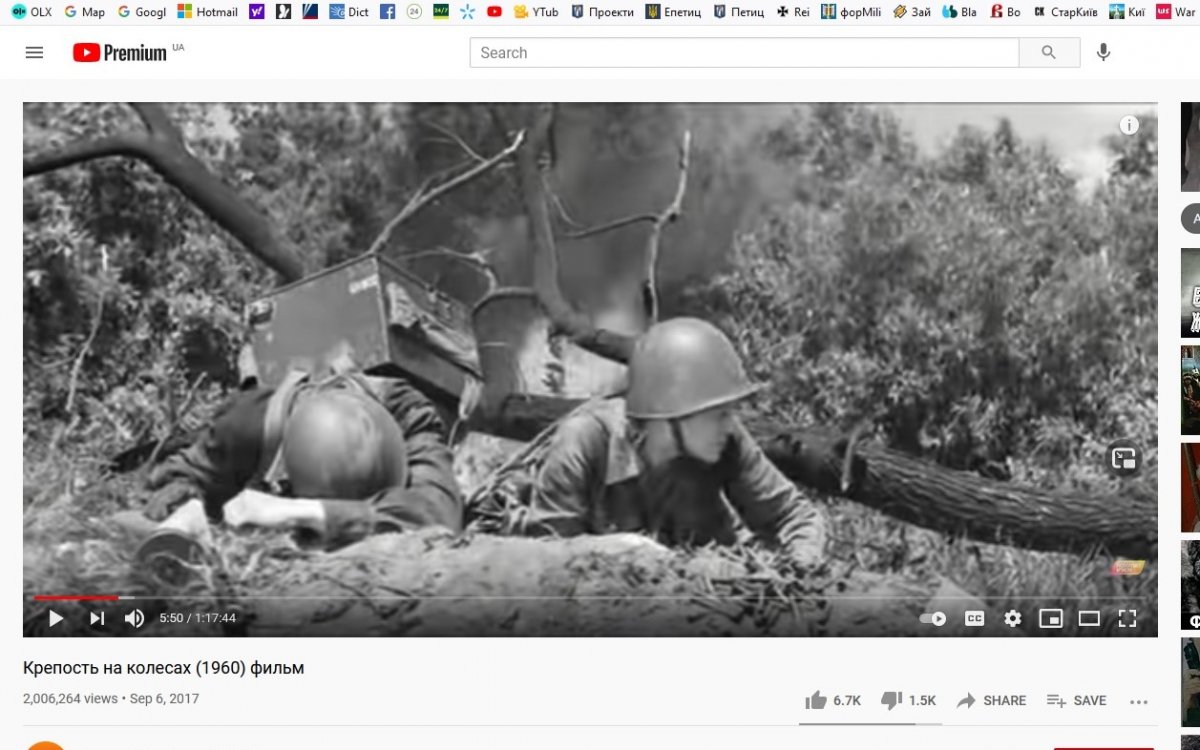Open the Rei bookmark
Screen dimensions: 1200x750
(793, 12)
